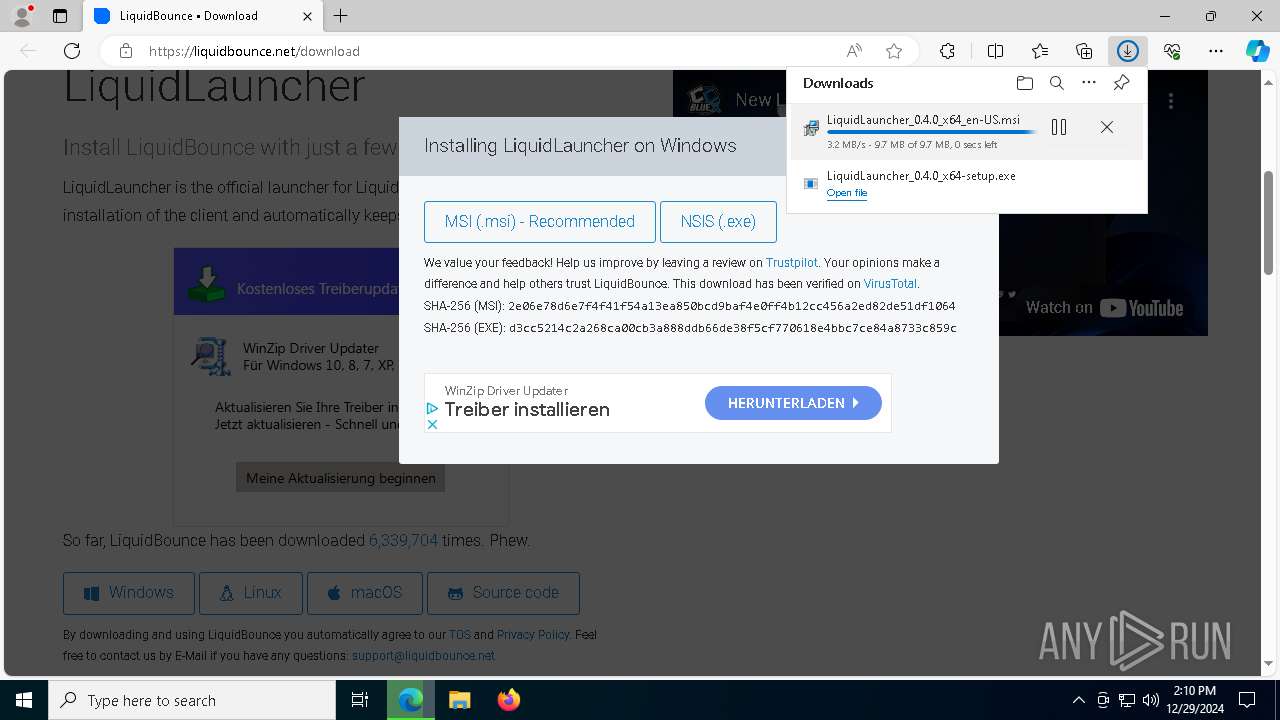Open Edge Settings and more menu
Viewport: 1280px width, 720px height.
(x=1216, y=51)
